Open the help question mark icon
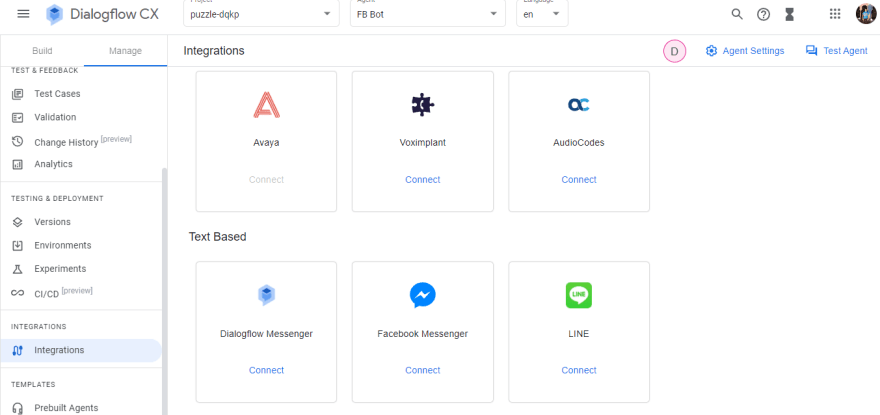The width and height of the screenshot is (880, 415). point(763,14)
